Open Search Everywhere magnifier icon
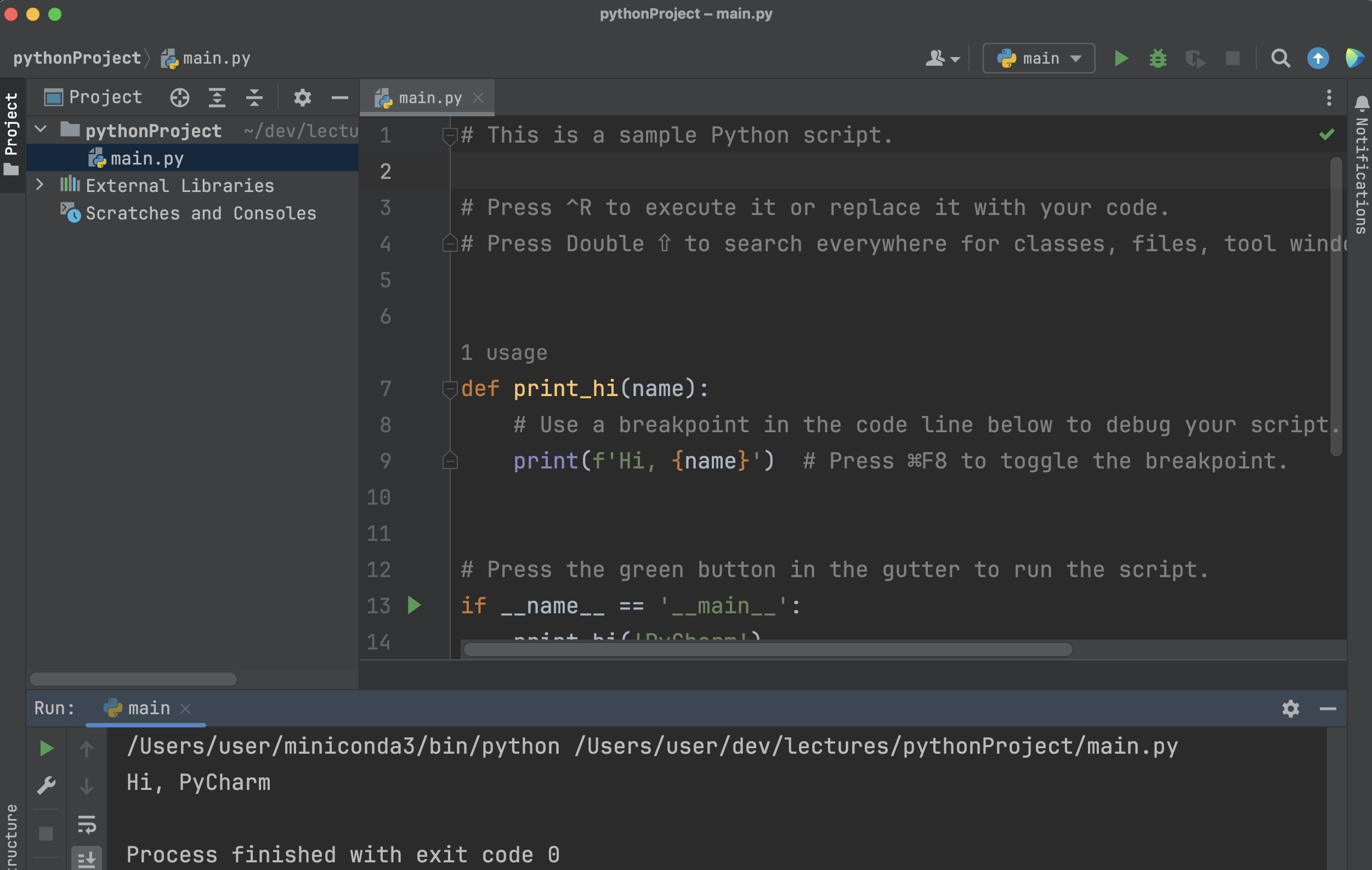Screen dimensions: 1372x870 pos(1280,58)
